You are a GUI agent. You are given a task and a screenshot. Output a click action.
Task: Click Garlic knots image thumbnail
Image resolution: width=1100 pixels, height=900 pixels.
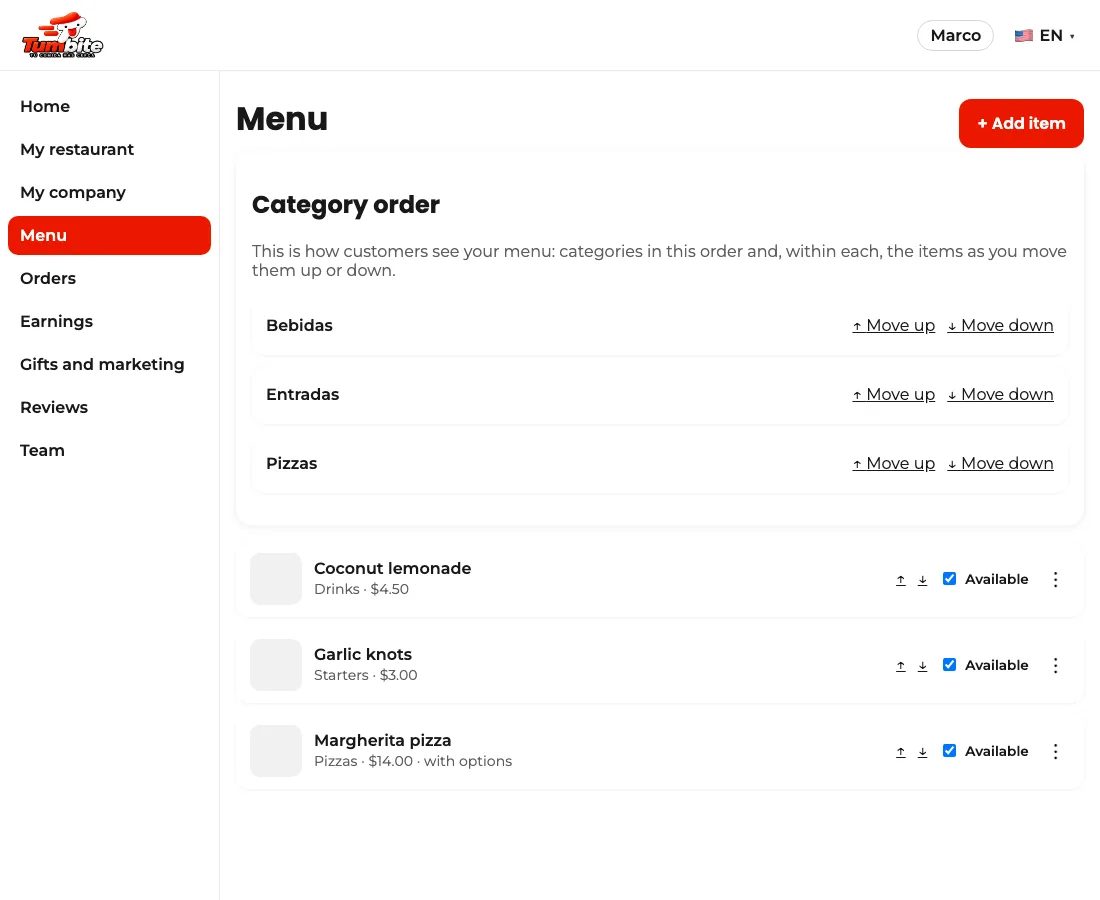(x=276, y=665)
